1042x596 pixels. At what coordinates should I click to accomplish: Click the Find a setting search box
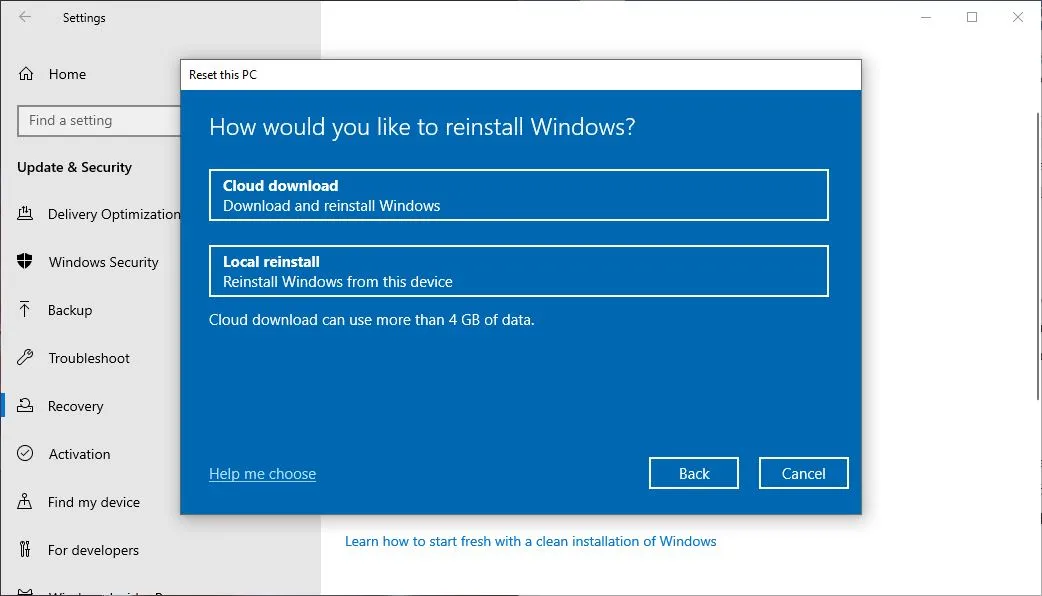[x=97, y=120]
